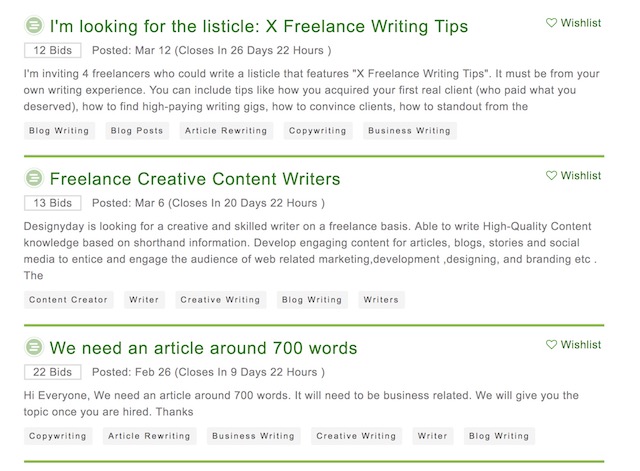
Task: Select the Blog Writing tag in the third listing
Action: pos(499,436)
